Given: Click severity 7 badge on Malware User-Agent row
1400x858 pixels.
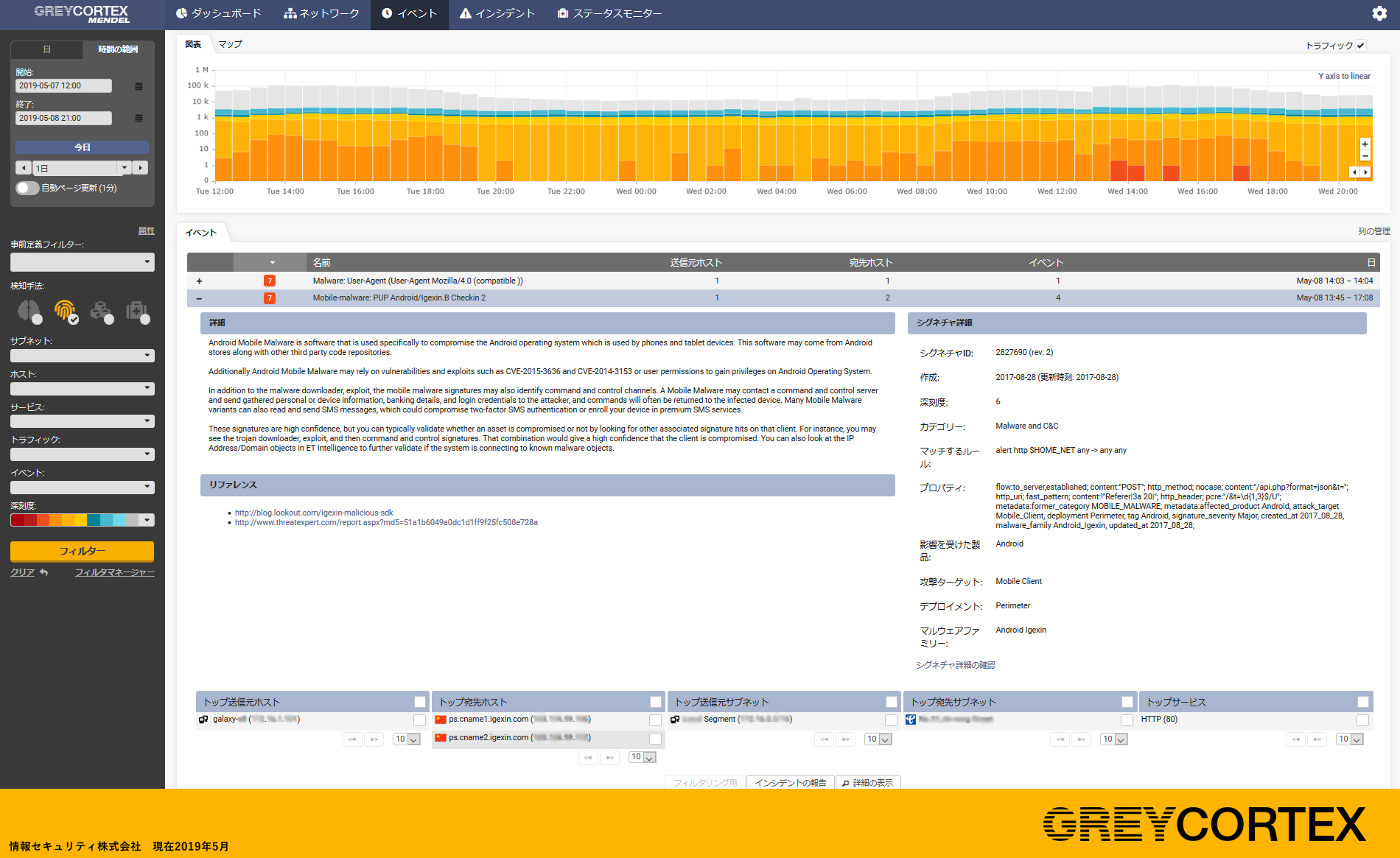Looking at the screenshot, I should (x=270, y=281).
